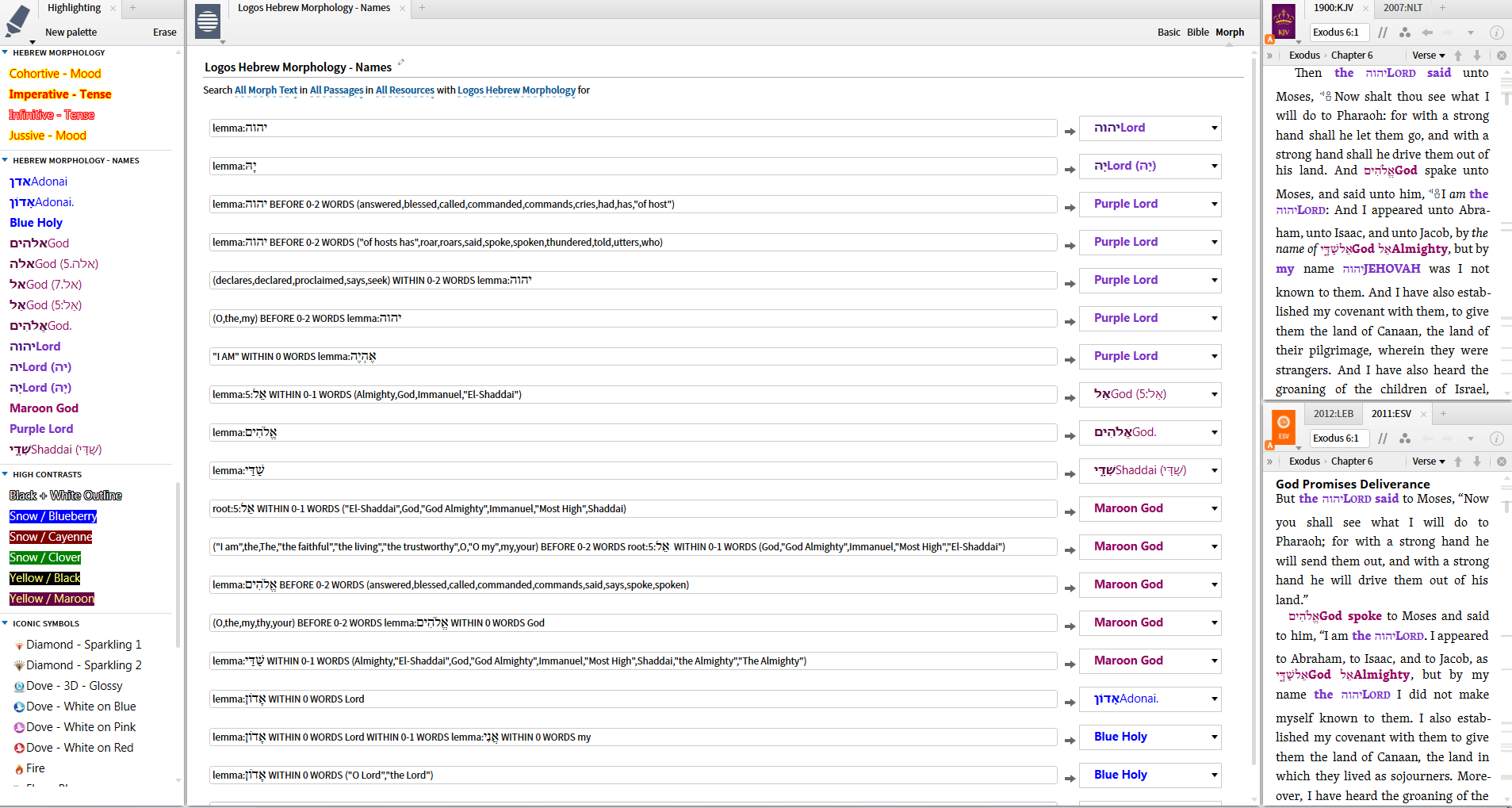Select the Morph search type
1512x808 pixels.
coord(1230,33)
